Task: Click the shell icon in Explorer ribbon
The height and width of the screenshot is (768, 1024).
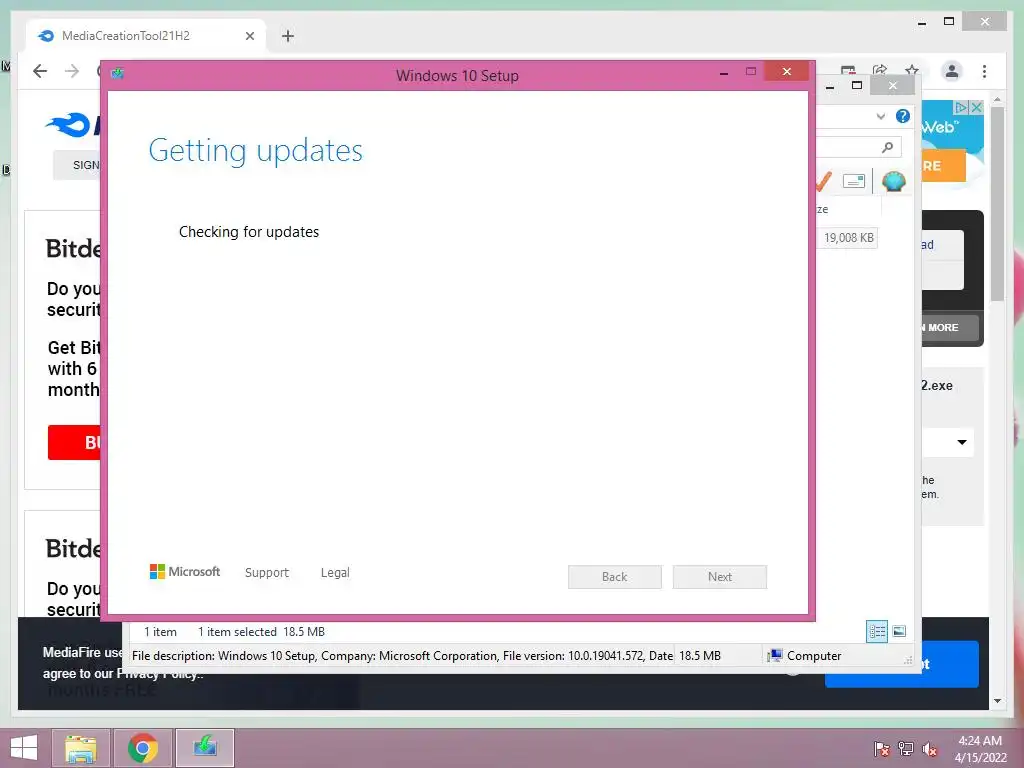Action: coord(893,182)
